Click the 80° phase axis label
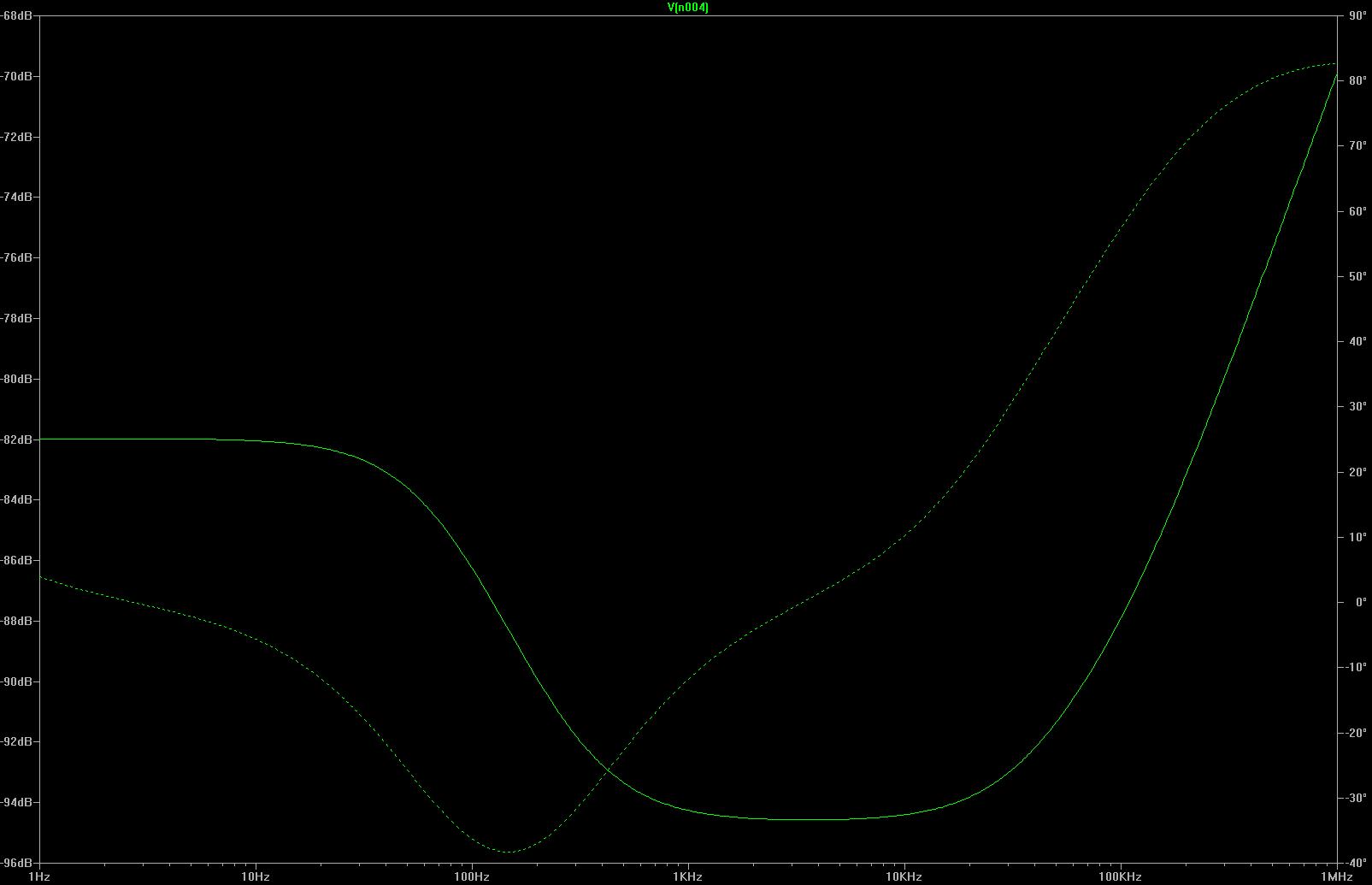This screenshot has width=1372, height=885. coord(1357,81)
